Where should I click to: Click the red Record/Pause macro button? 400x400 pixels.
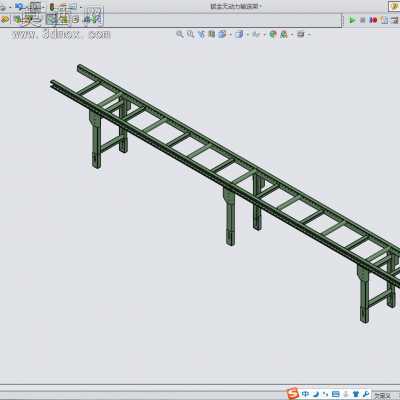(373, 20)
